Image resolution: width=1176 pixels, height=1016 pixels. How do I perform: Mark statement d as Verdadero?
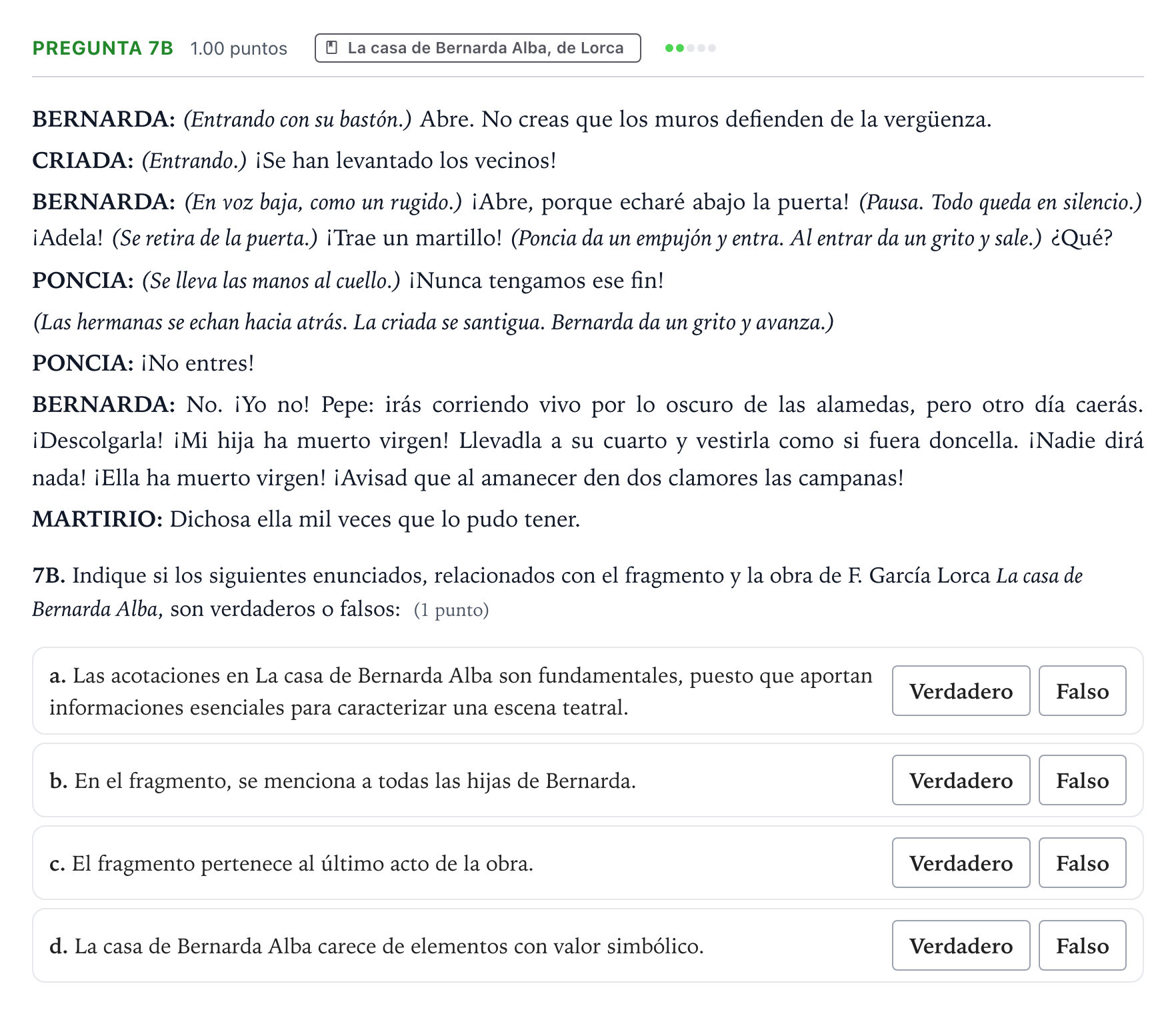pyautogui.click(x=961, y=945)
